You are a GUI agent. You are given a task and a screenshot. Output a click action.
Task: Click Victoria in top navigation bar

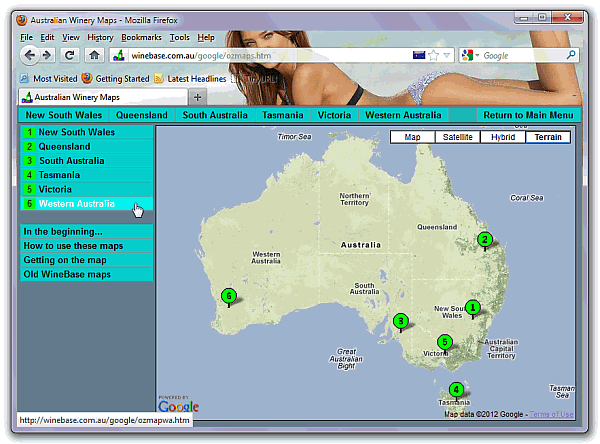tap(334, 115)
